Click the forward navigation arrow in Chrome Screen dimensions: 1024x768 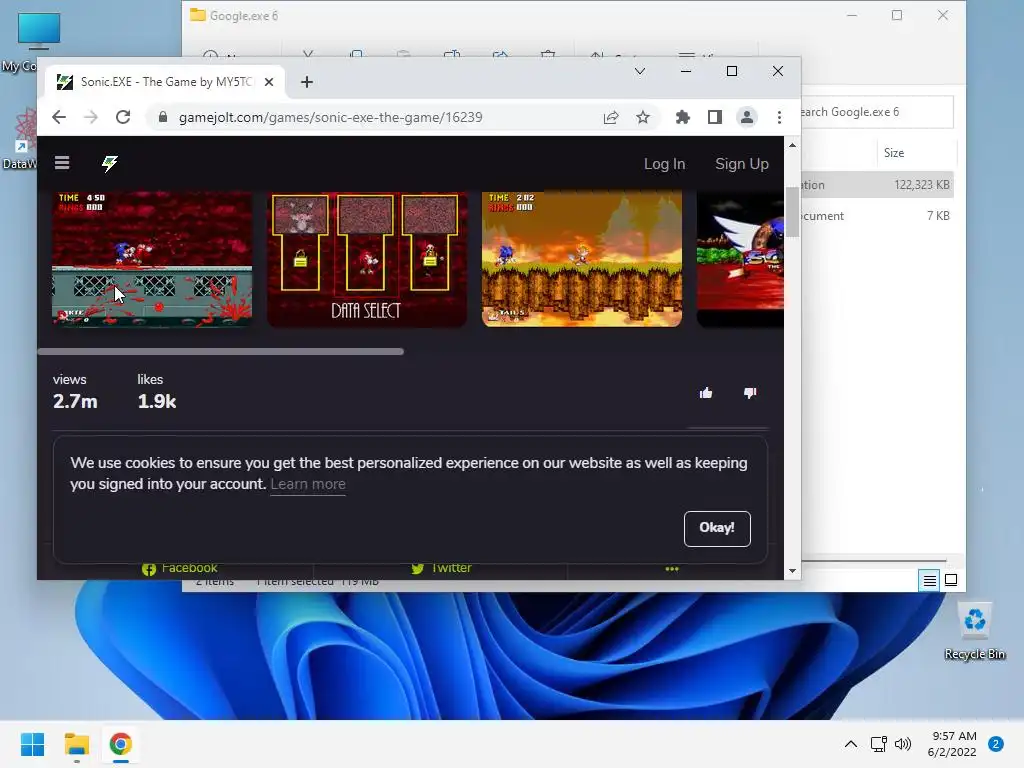coord(91,117)
